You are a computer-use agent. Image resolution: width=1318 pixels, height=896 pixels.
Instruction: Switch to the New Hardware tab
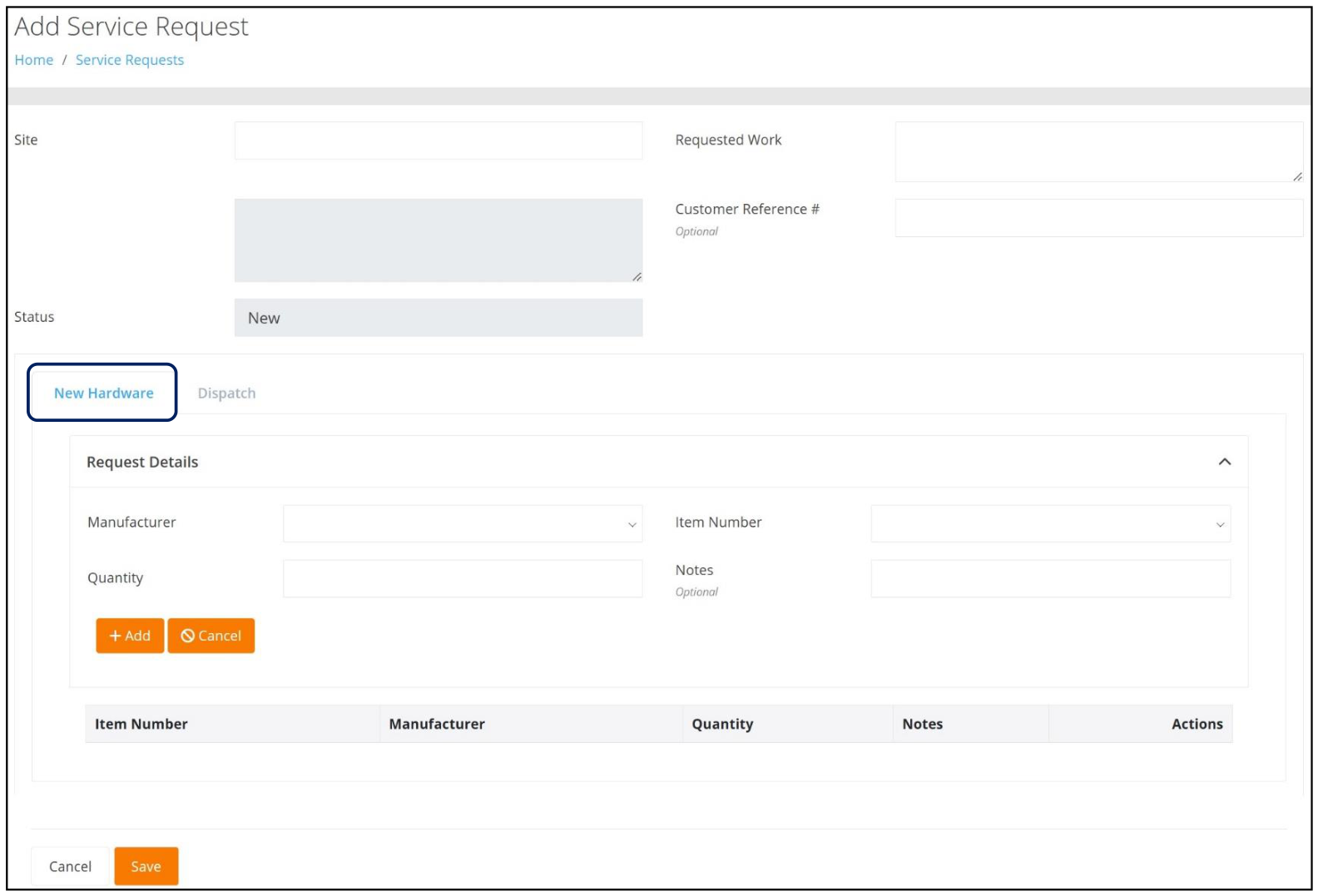103,393
